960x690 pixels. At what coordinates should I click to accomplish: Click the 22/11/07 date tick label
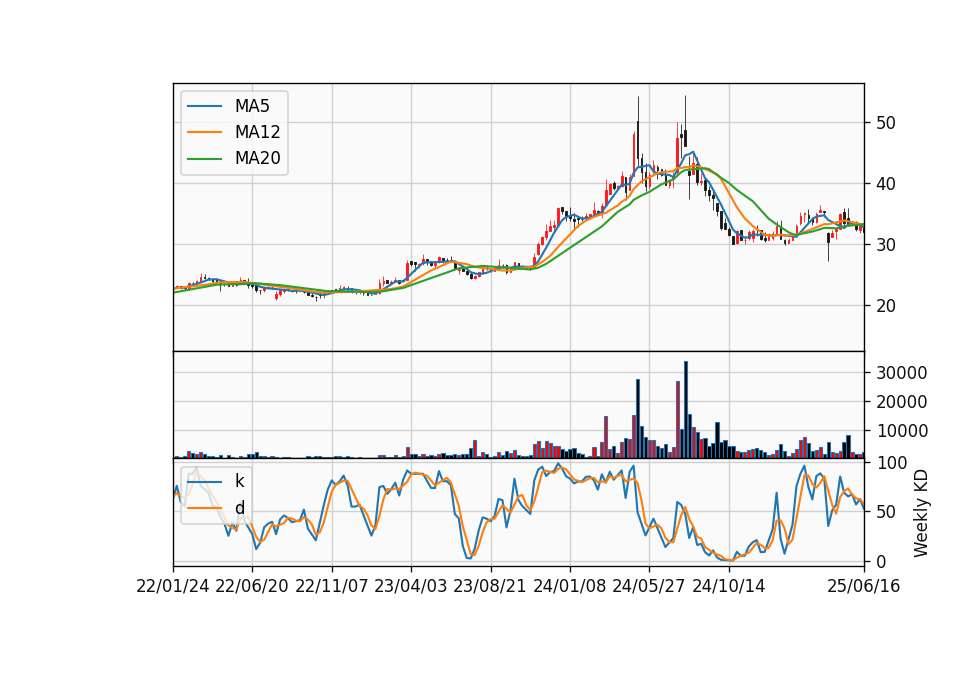[x=331, y=586]
